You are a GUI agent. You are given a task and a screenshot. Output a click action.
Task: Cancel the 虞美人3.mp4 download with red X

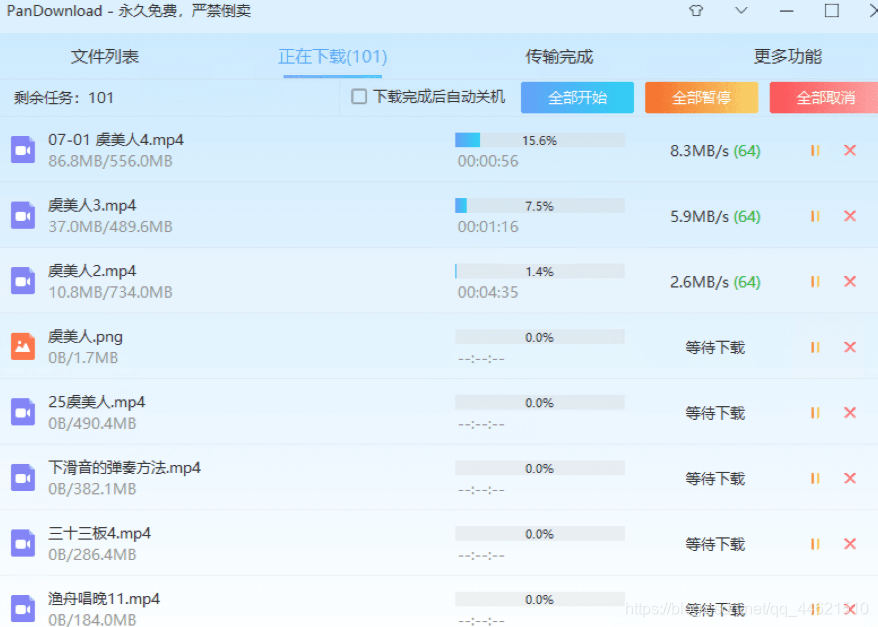(x=851, y=216)
